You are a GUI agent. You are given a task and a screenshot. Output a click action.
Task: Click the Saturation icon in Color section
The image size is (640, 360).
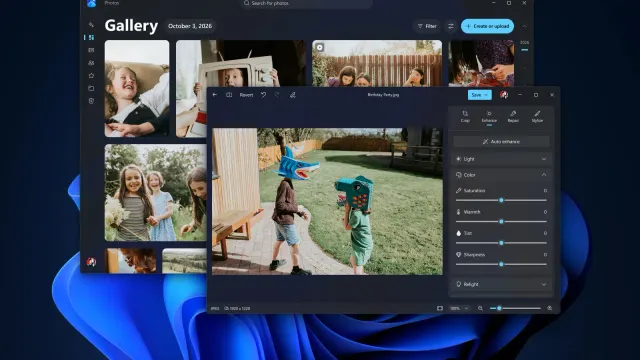(458, 191)
